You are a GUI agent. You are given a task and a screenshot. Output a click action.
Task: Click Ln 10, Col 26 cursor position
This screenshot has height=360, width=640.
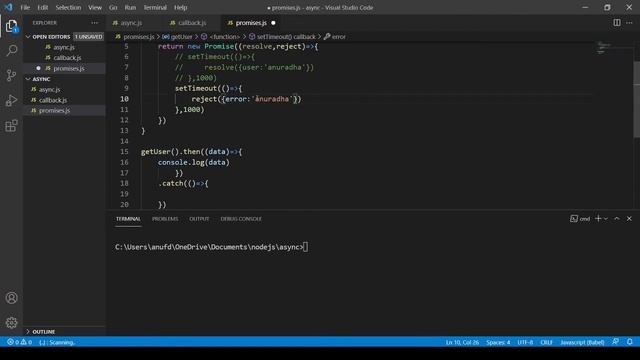click(x=462, y=342)
